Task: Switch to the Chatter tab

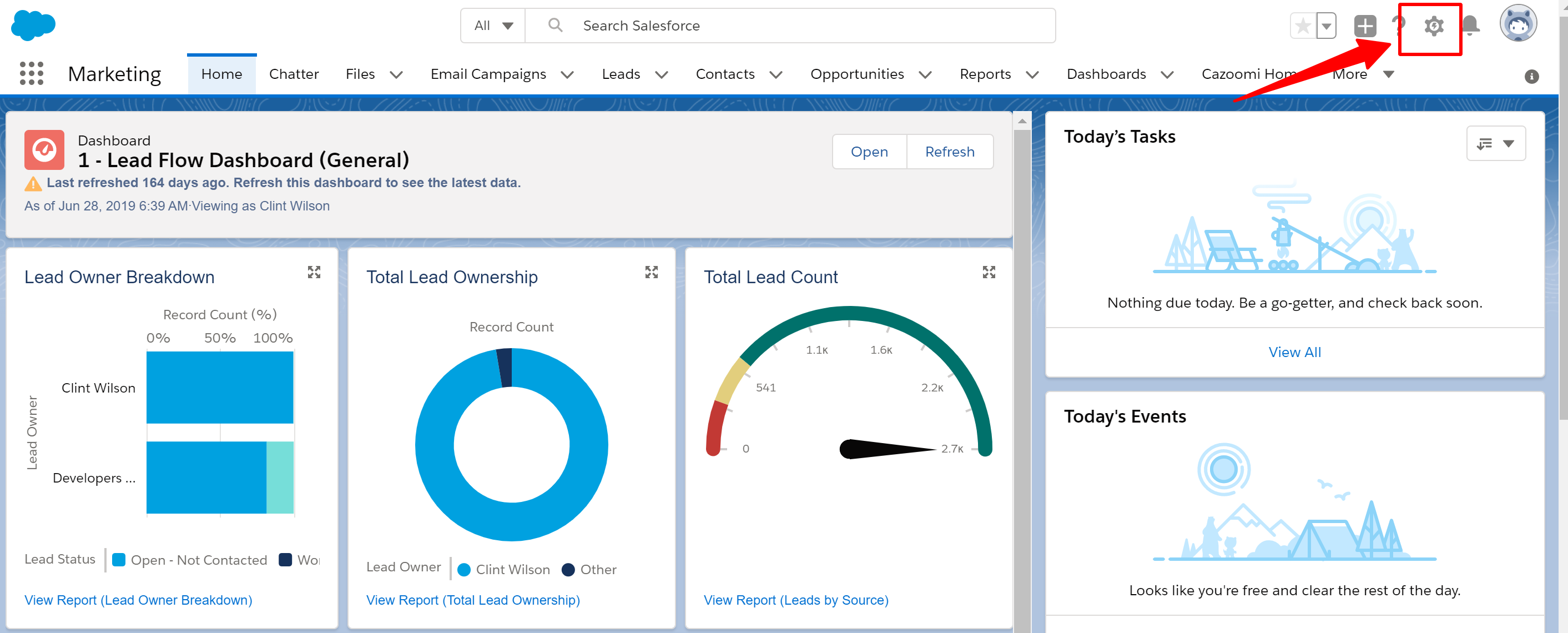Action: [x=294, y=74]
